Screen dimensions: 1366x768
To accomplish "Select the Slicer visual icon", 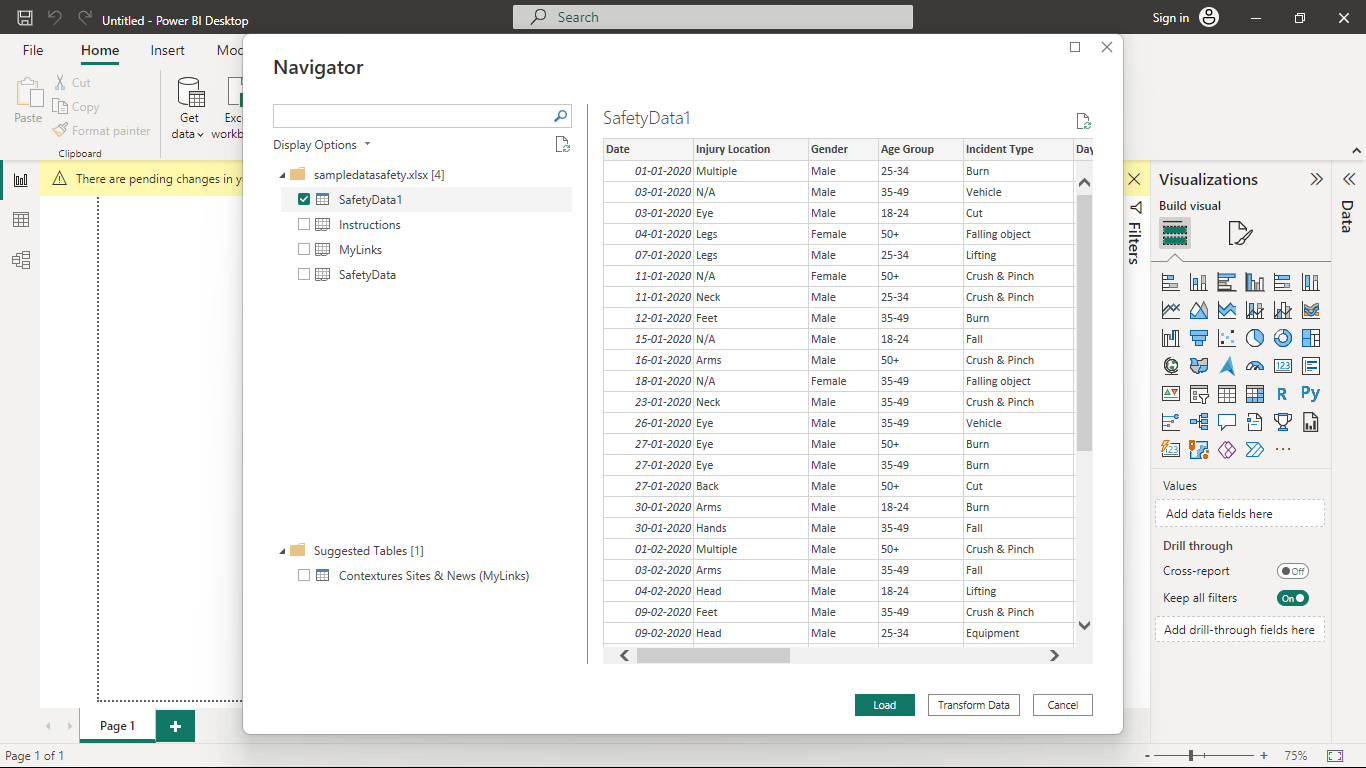I will (x=1199, y=393).
